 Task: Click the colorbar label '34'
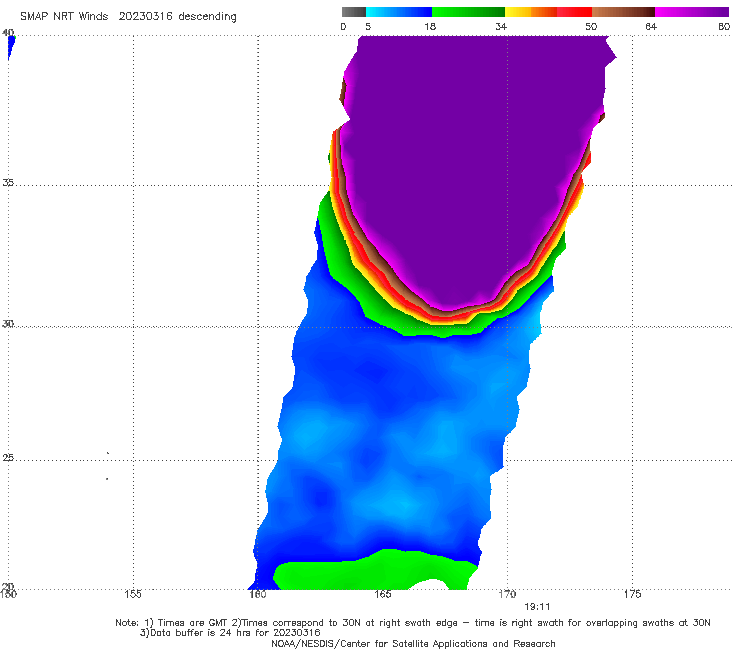(501, 26)
